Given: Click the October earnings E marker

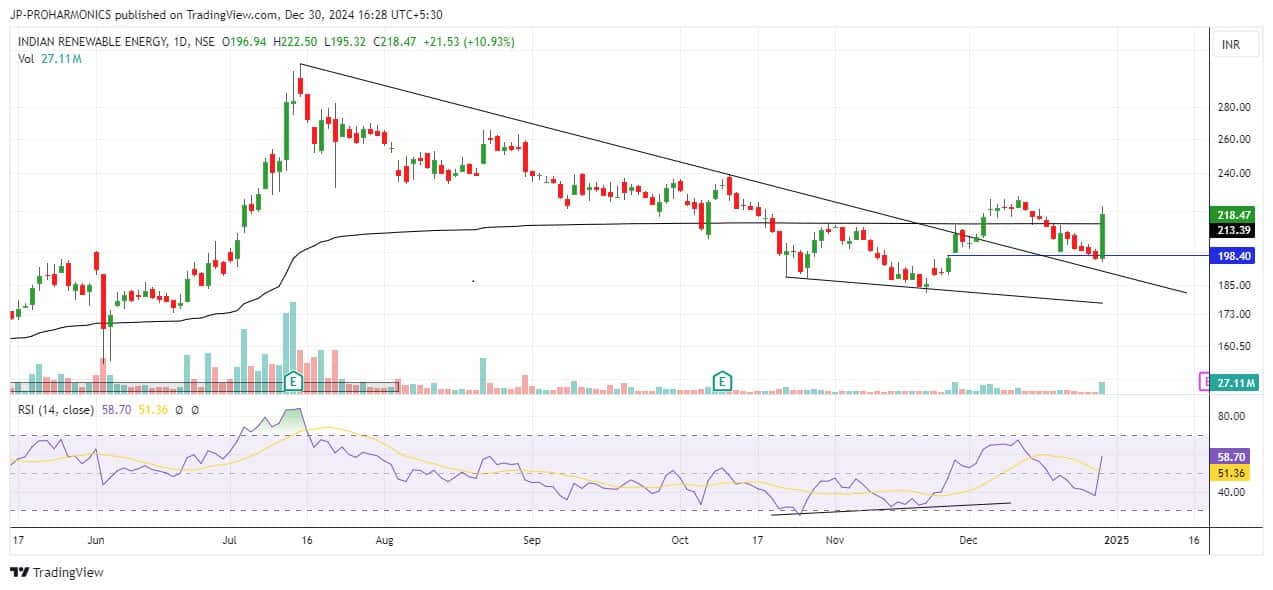Looking at the screenshot, I should click(722, 380).
